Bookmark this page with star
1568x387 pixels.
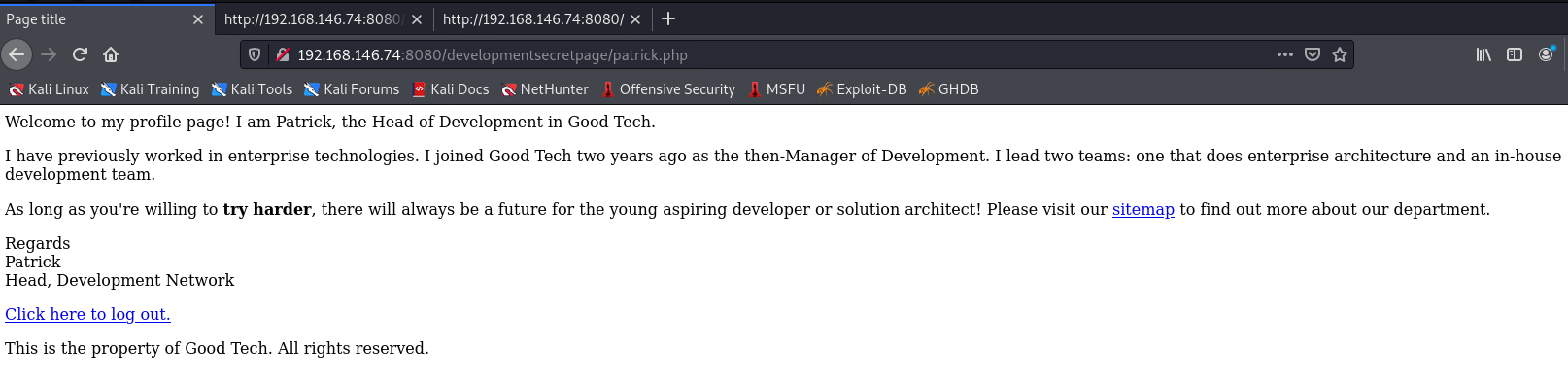(x=1340, y=54)
